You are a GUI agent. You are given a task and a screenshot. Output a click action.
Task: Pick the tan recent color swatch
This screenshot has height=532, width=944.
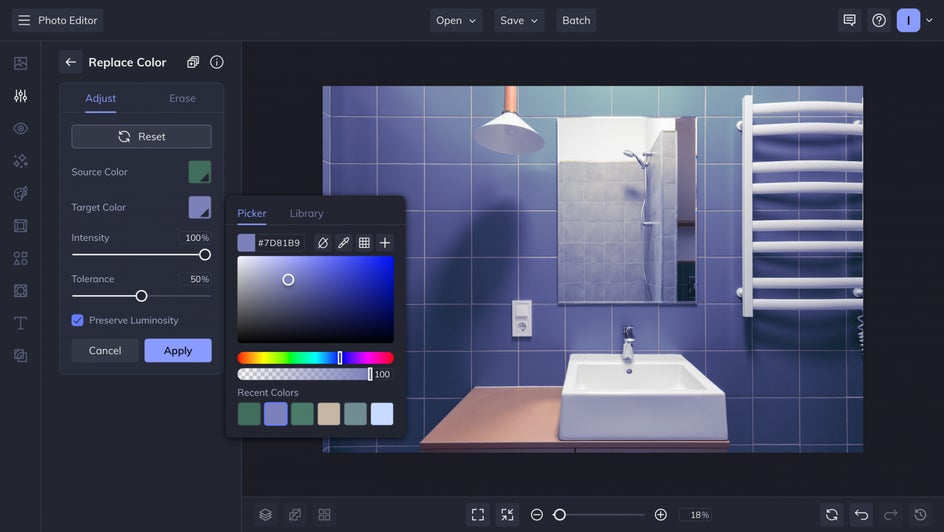(329, 414)
